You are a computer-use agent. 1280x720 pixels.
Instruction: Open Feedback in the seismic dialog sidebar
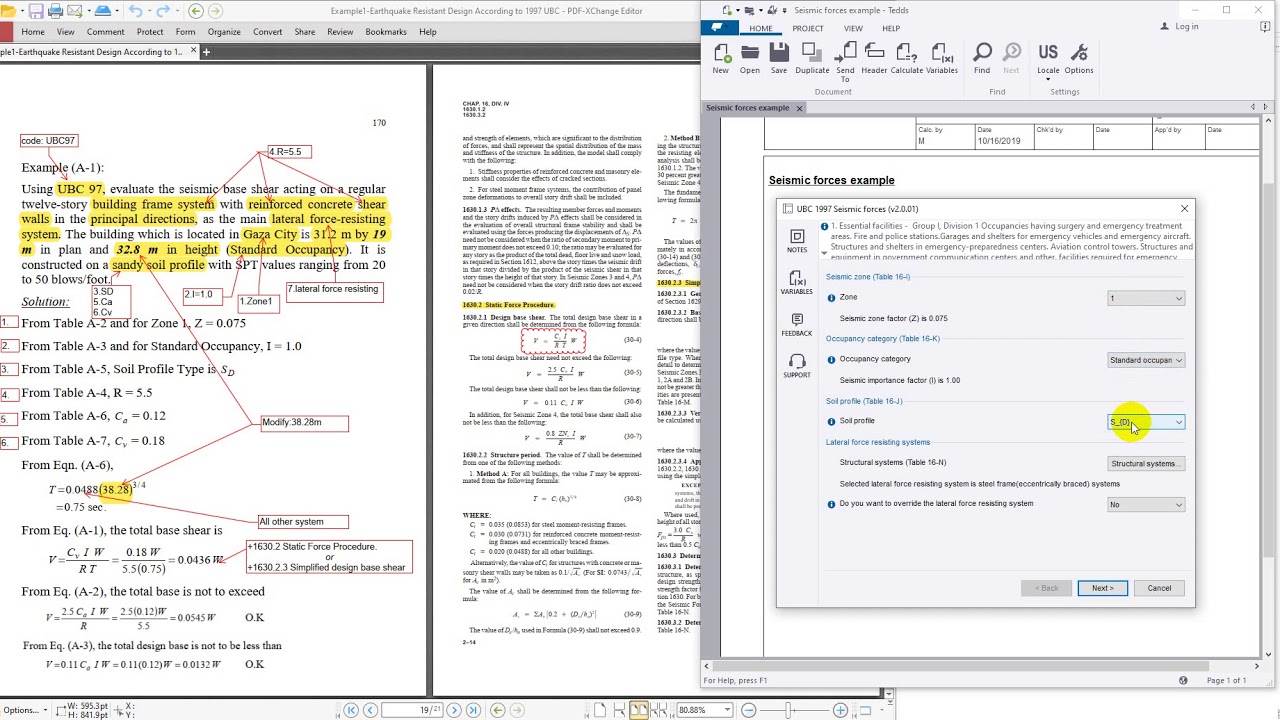797,324
